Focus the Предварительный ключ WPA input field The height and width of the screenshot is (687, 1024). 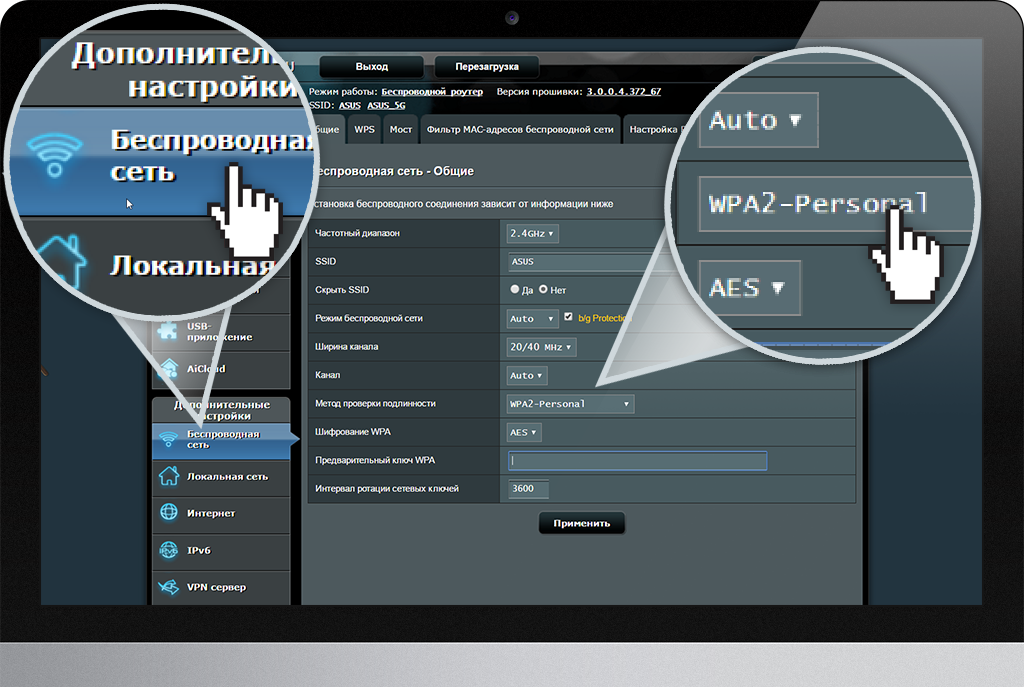[x=638, y=461]
